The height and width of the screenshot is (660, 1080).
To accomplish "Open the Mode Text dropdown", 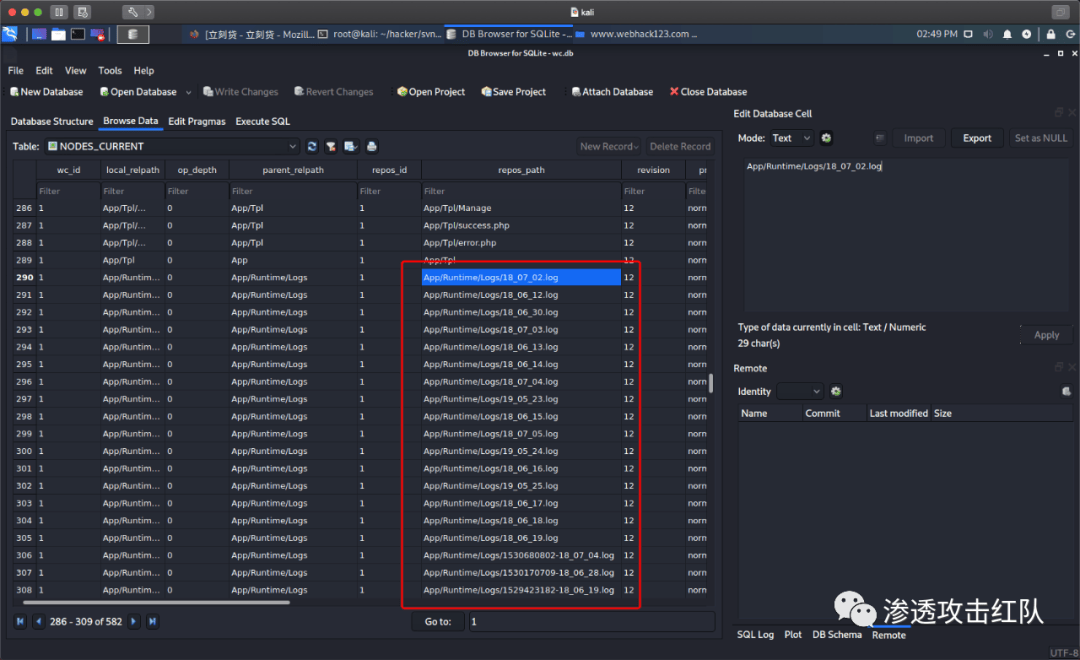I will [792, 138].
